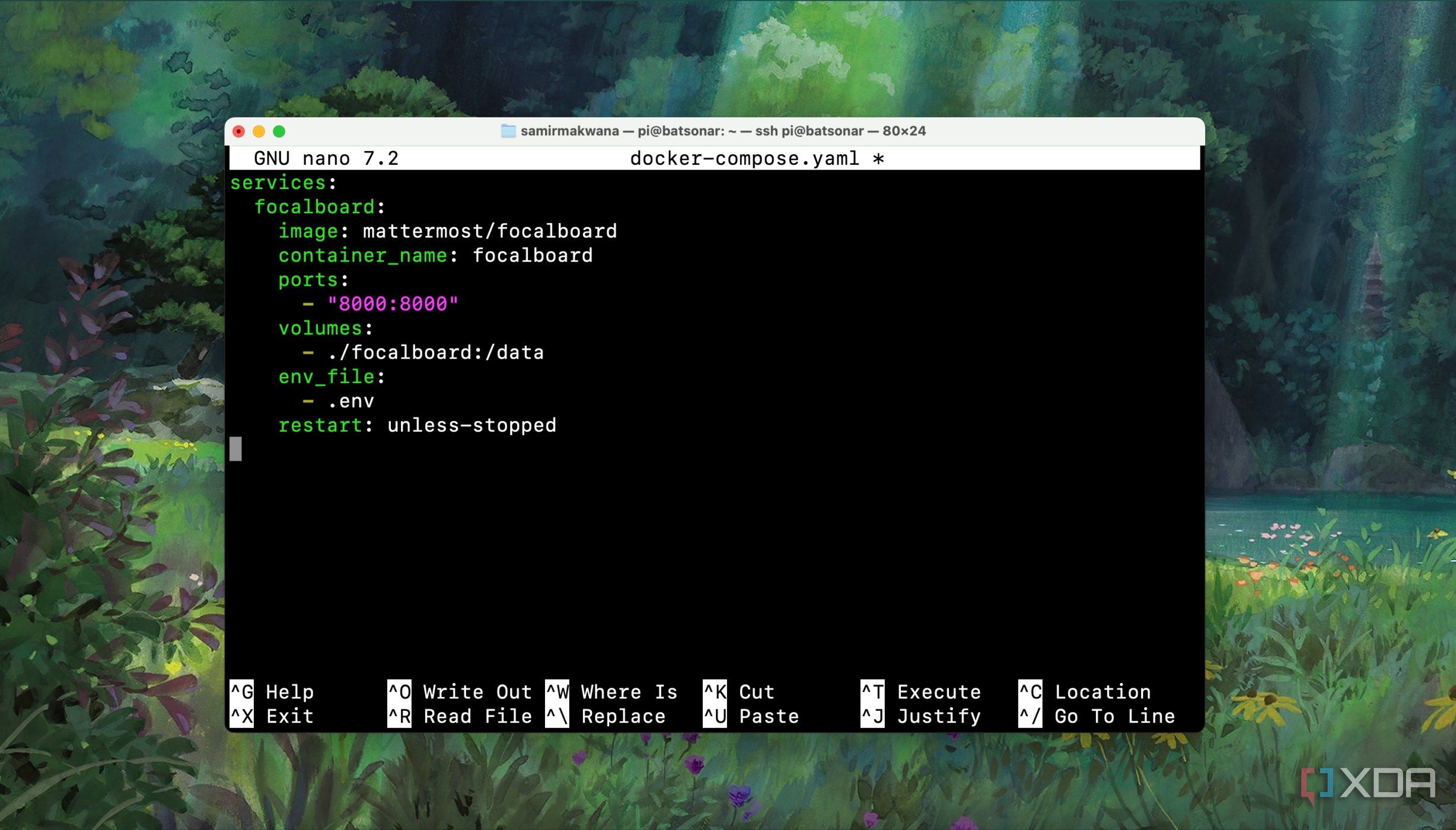The width and height of the screenshot is (1456, 830).
Task: Click the ./focalboard:/data volume entry
Action: click(x=435, y=353)
